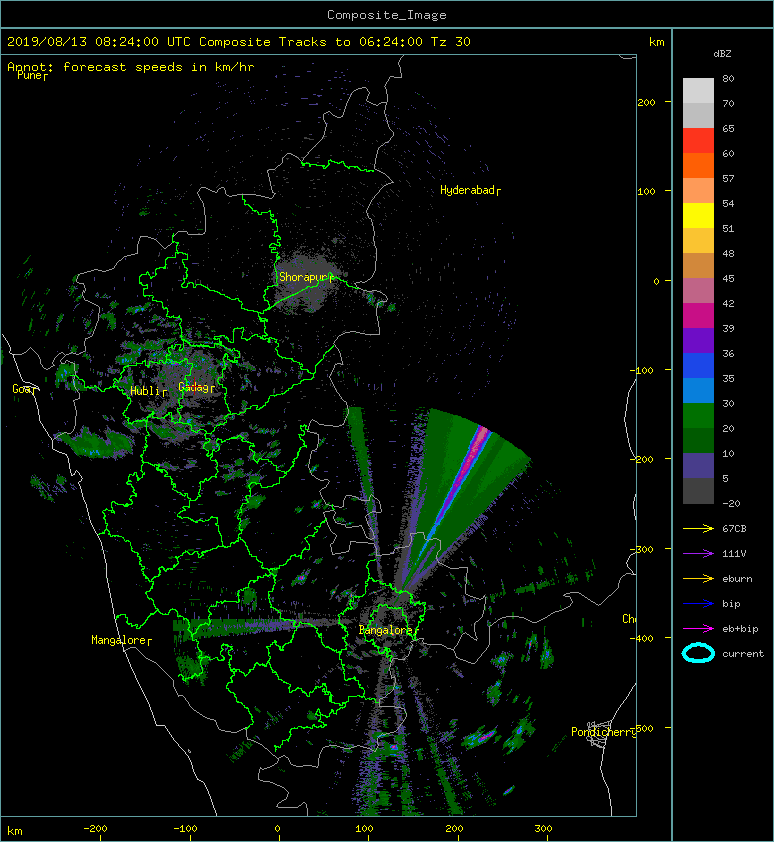
Task: Select the Pune city label
Action: click(32, 76)
